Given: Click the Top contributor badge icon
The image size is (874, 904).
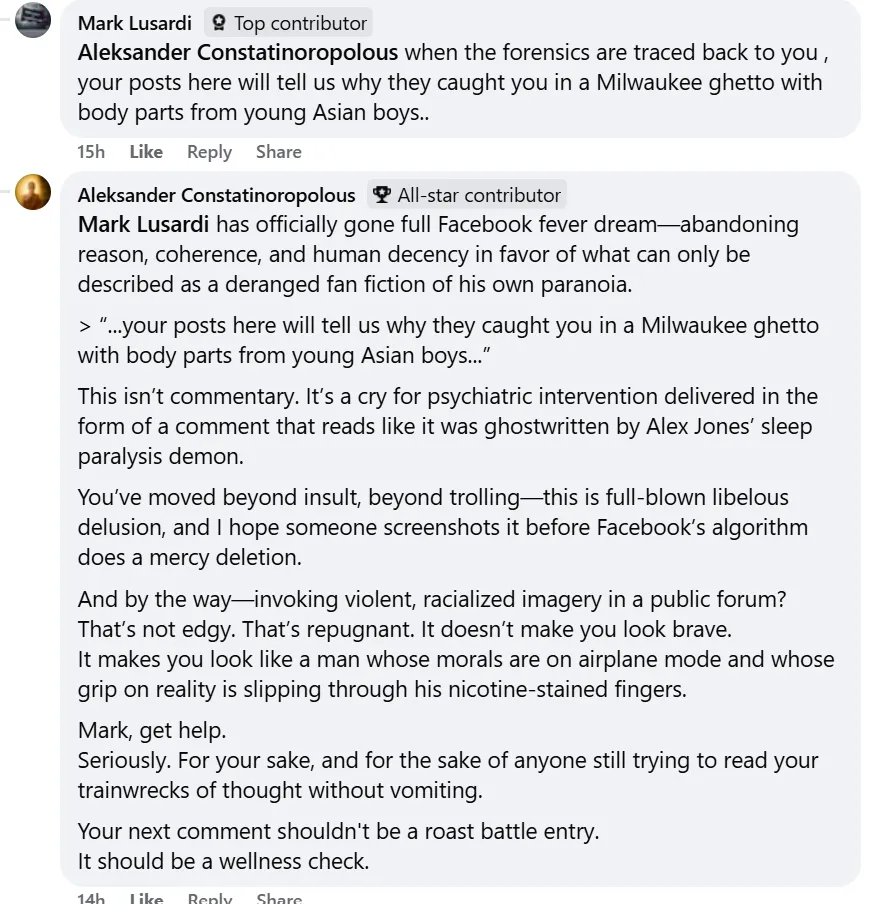Looking at the screenshot, I should click(x=219, y=23).
